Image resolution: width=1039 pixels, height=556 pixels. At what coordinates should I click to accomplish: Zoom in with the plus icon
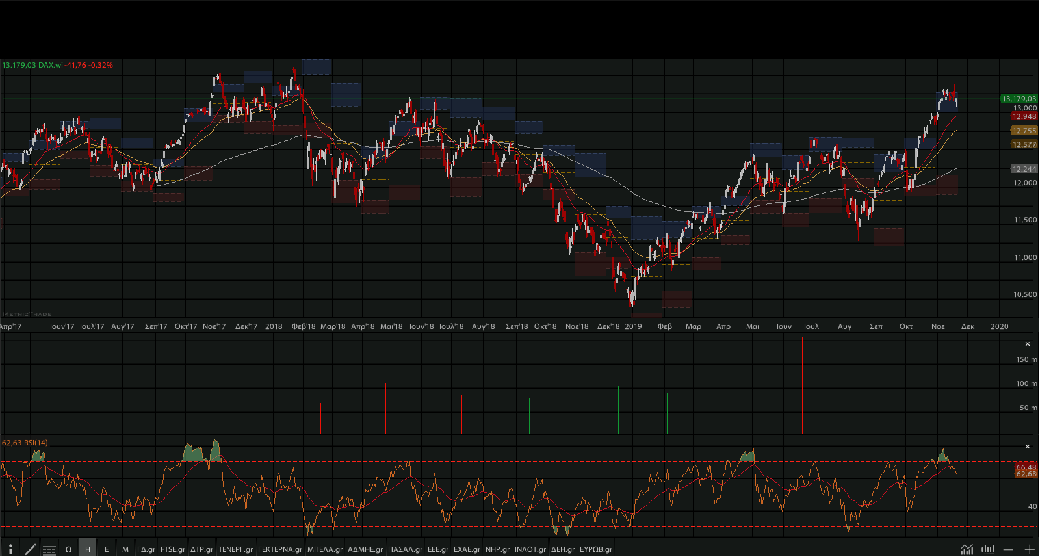(1029, 549)
